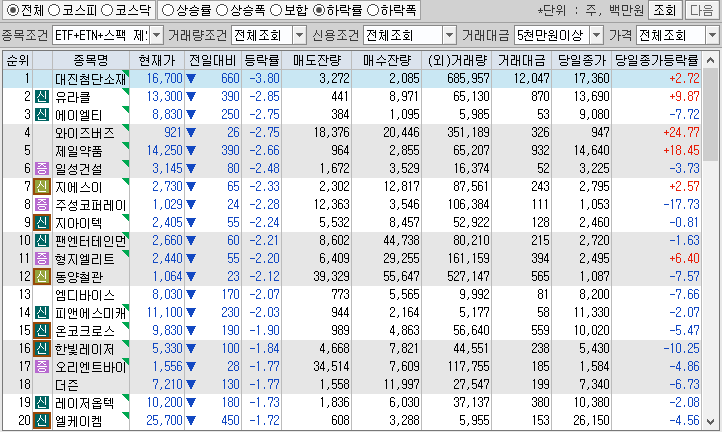Screen dimensions: 722x432
Task: Click the 다음 button
Action: tap(702, 10)
